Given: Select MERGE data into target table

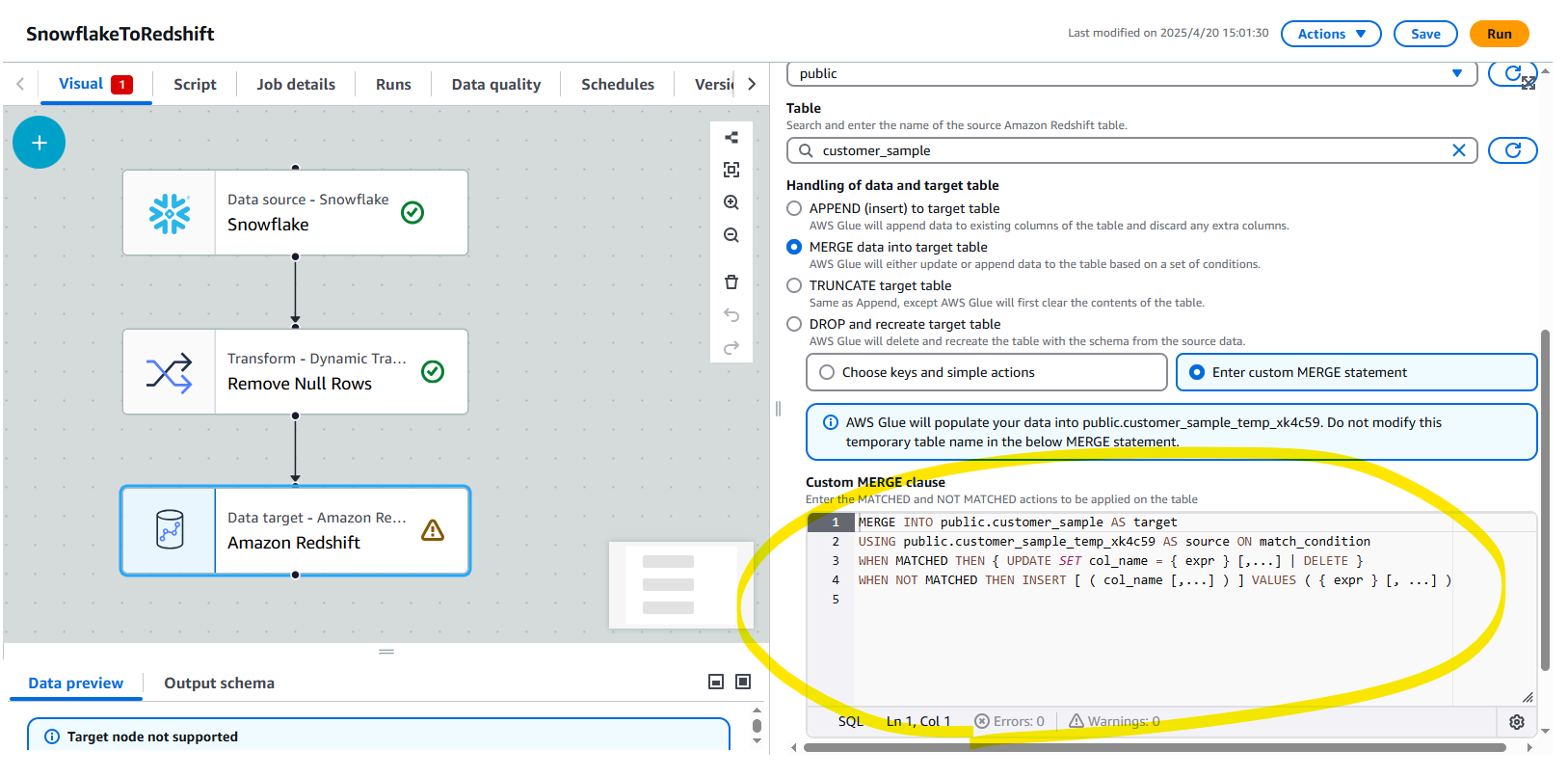Looking at the screenshot, I should coord(794,247).
